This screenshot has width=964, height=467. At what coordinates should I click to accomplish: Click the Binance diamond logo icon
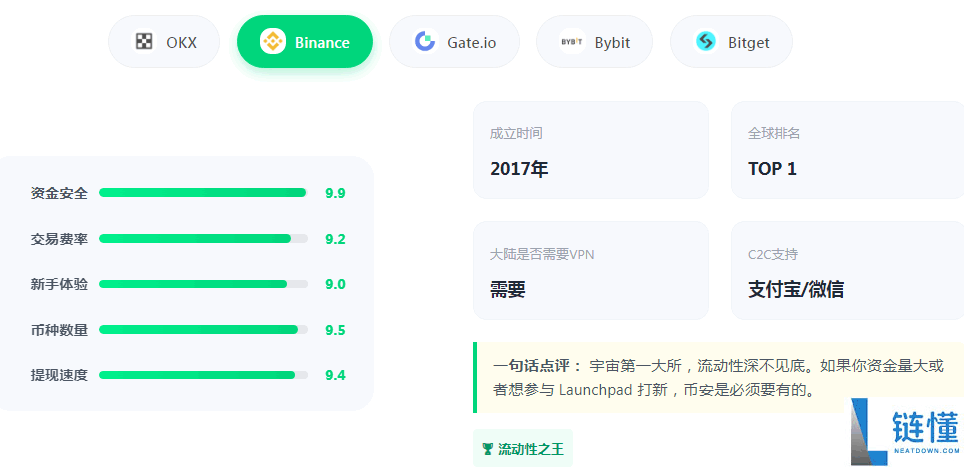point(272,42)
